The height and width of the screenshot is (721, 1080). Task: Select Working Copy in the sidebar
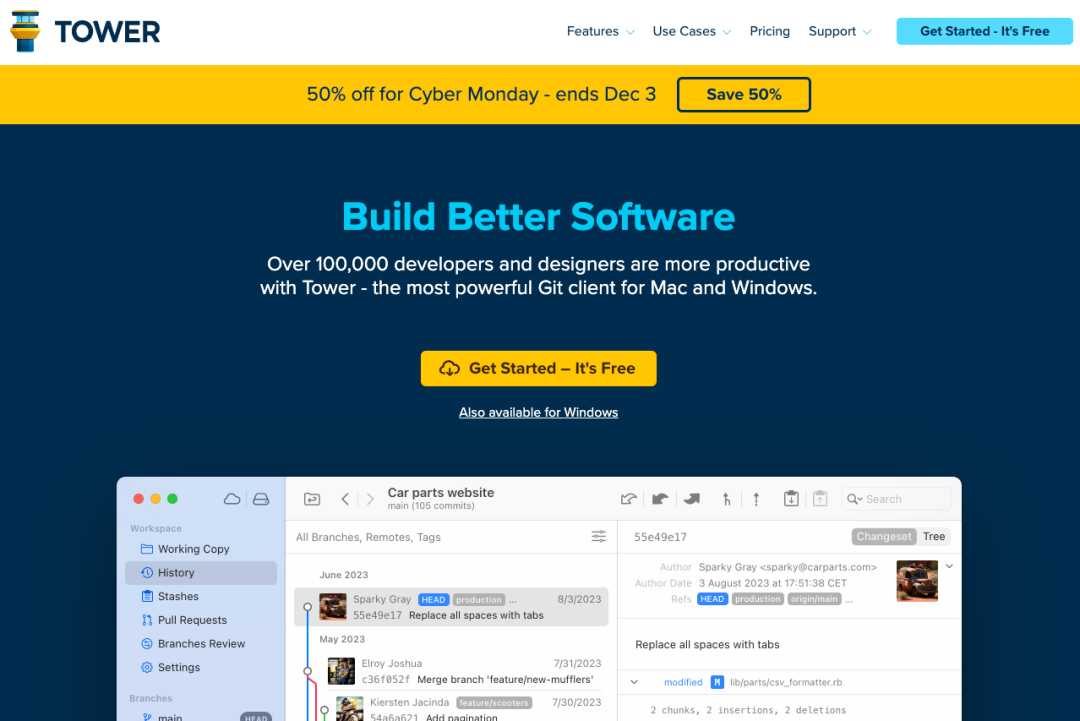201,549
